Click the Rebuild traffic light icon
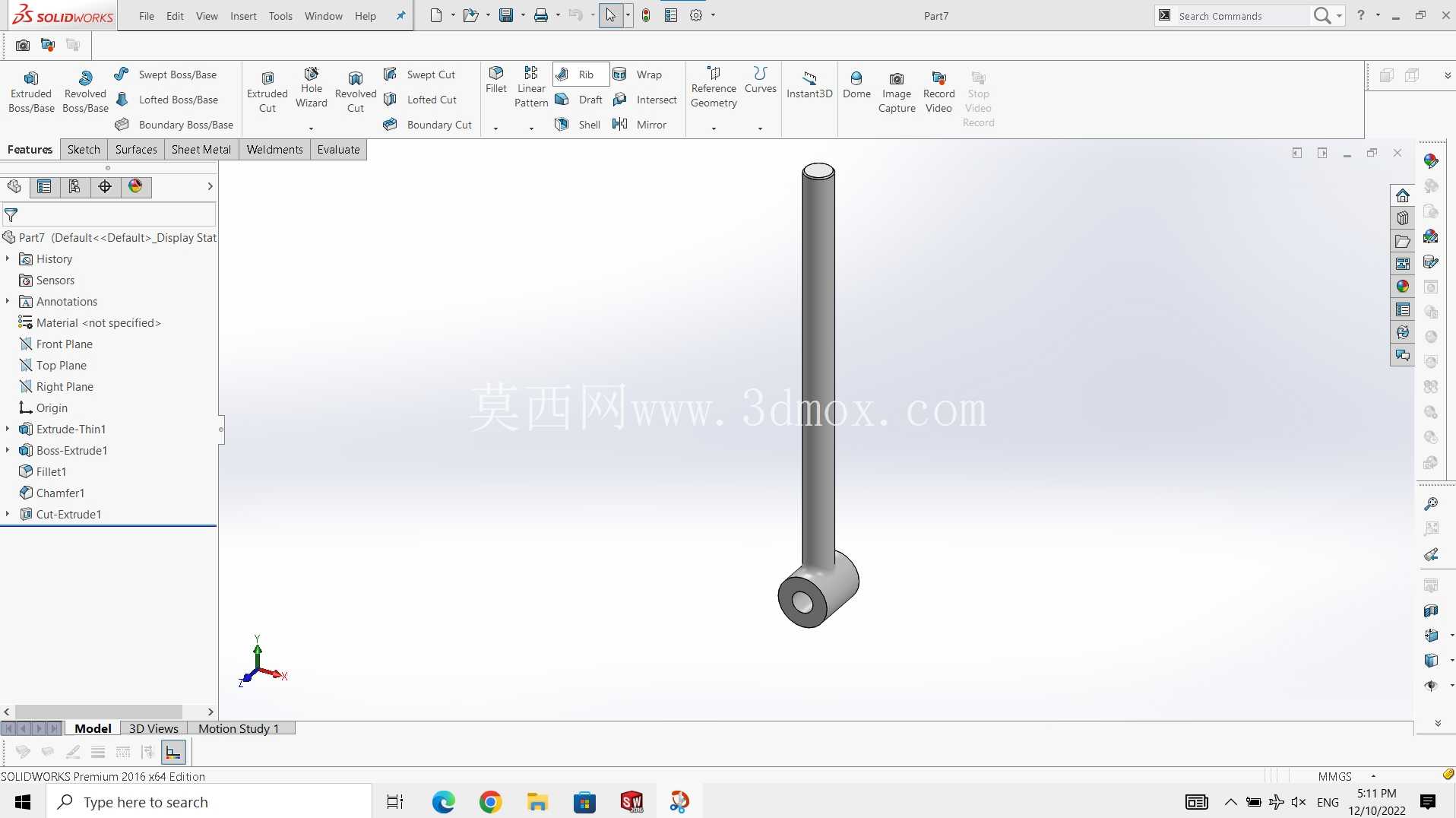The height and width of the screenshot is (818, 1456). click(x=646, y=15)
